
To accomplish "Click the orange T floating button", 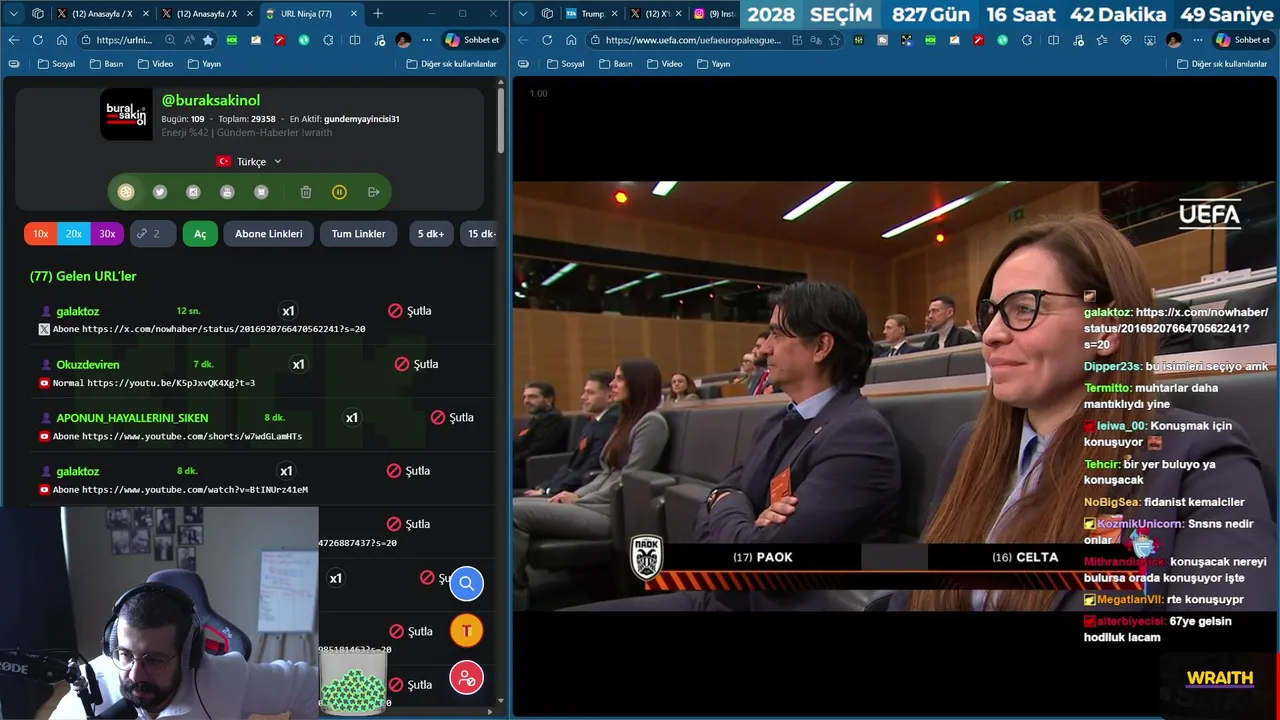I will pyautogui.click(x=466, y=631).
